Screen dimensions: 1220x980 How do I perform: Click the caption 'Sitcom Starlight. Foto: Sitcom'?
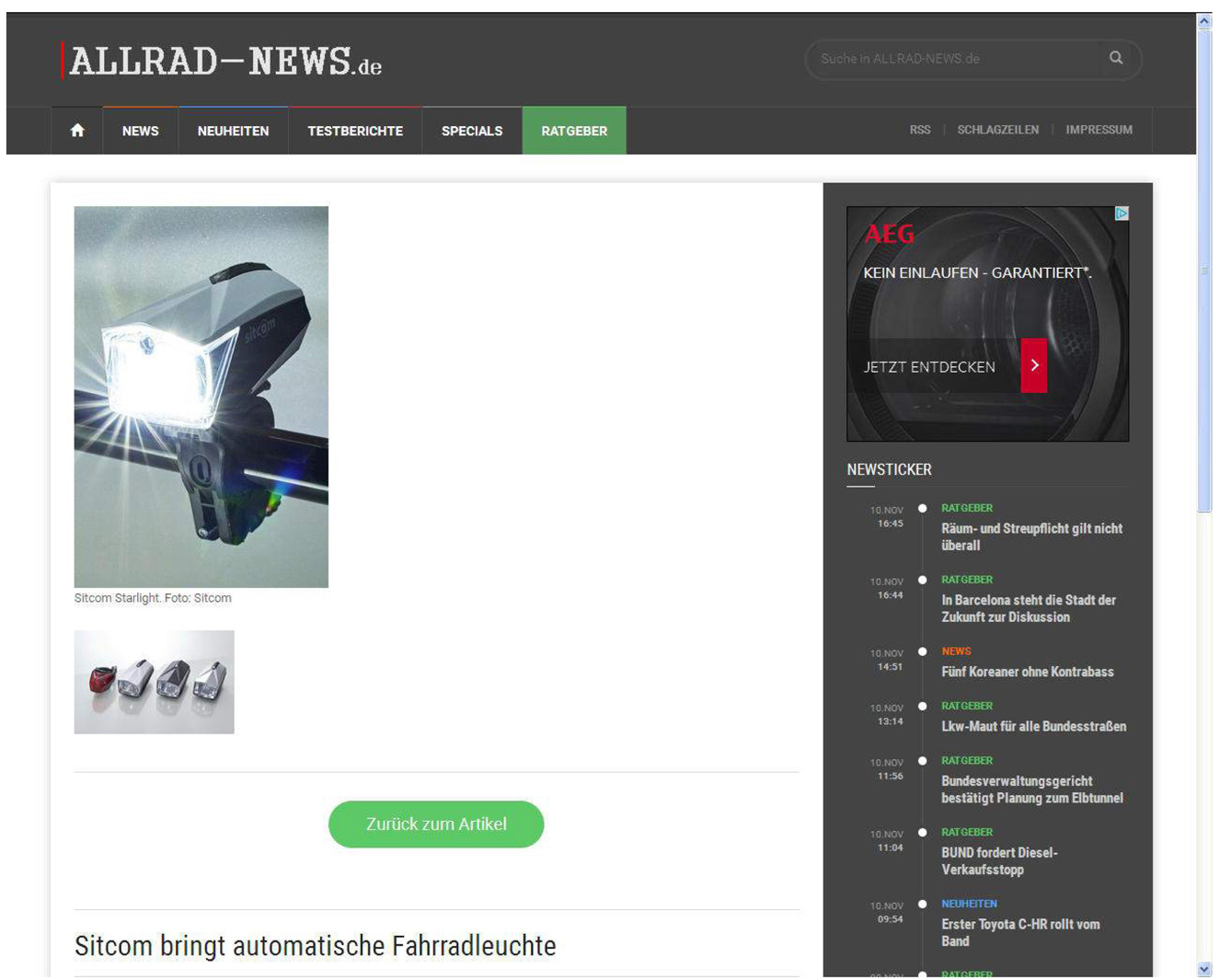(153, 598)
